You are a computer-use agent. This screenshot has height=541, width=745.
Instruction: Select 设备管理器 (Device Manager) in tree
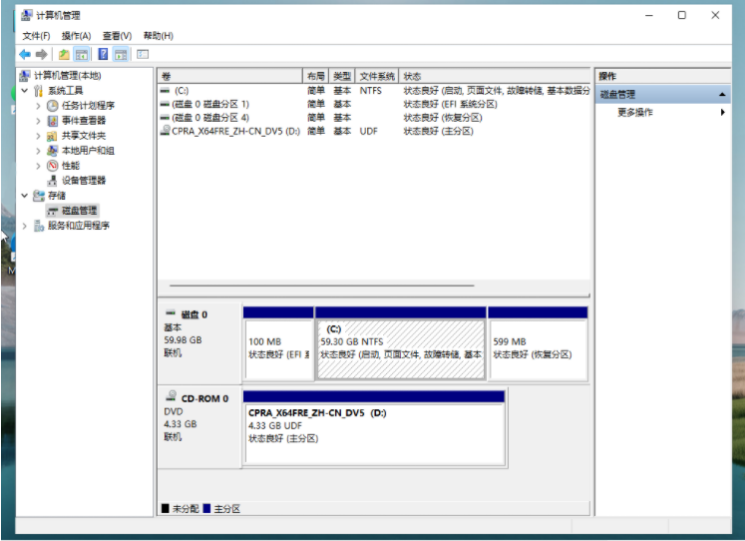pyautogui.click(x=83, y=180)
